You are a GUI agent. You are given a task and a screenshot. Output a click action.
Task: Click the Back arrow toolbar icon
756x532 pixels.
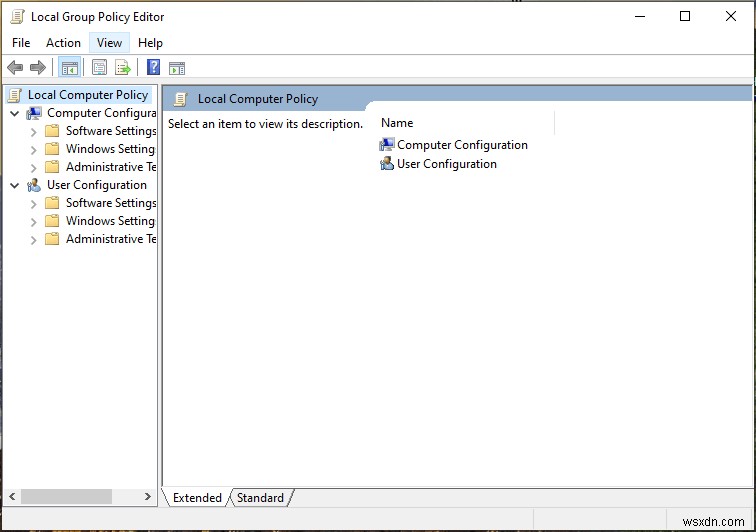(x=15, y=68)
